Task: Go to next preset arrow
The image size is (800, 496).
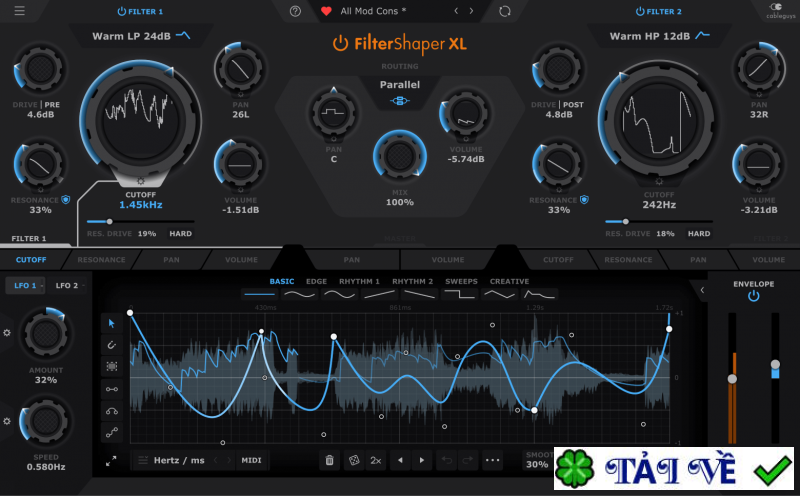Action: click(471, 11)
